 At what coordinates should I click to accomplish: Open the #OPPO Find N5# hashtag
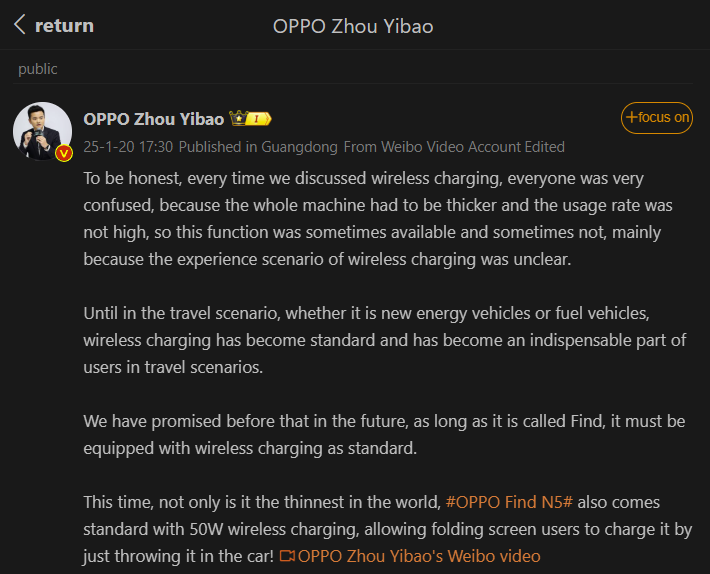tap(509, 502)
